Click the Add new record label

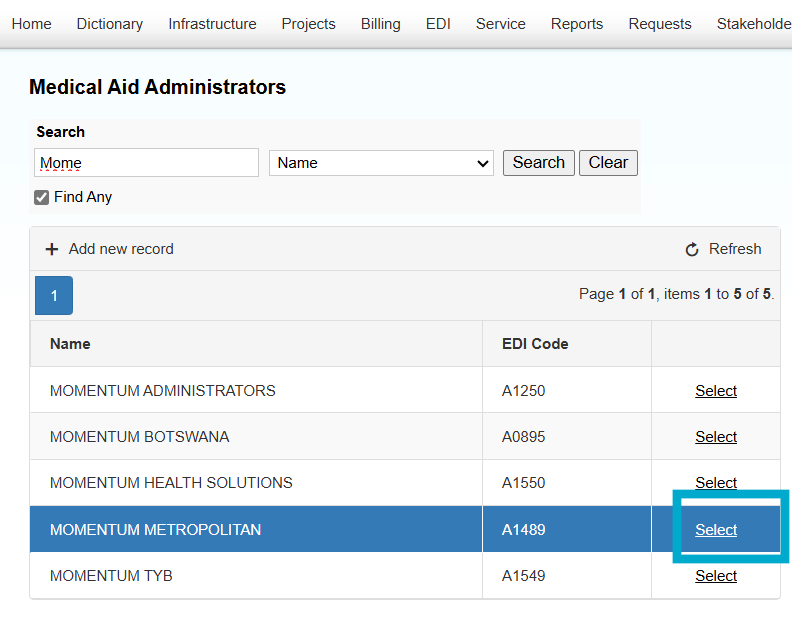point(121,249)
